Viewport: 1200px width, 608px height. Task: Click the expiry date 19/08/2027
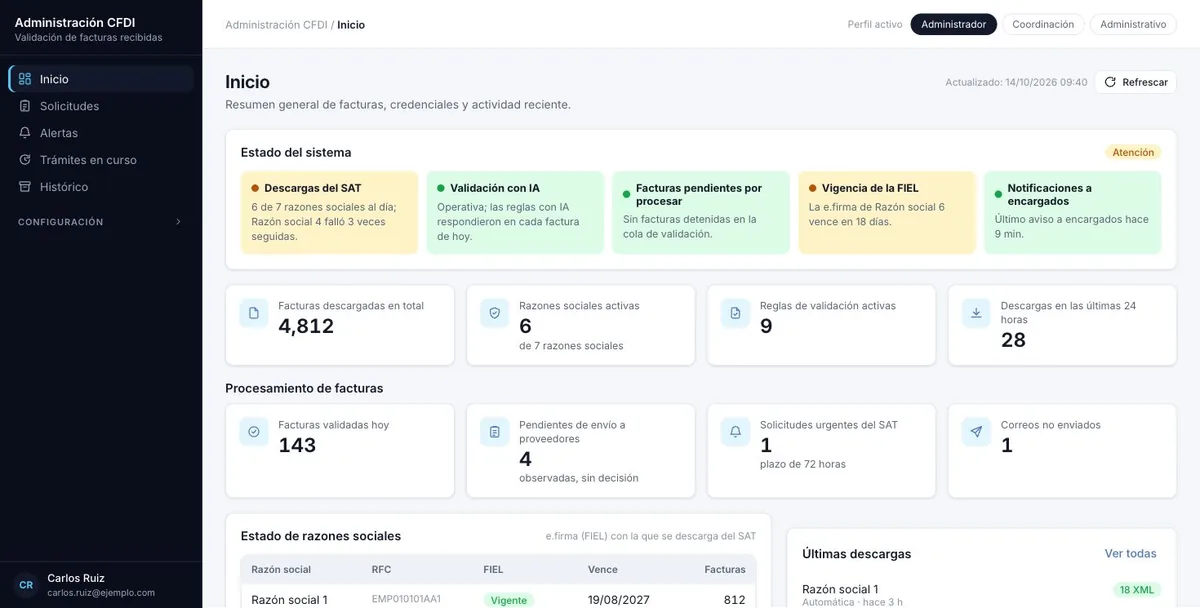click(x=621, y=600)
